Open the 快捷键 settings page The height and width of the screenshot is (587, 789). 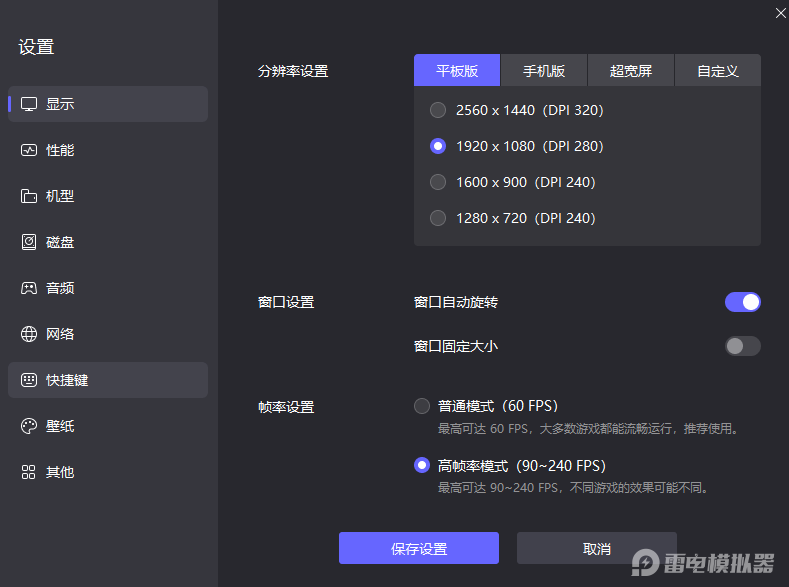click(108, 380)
